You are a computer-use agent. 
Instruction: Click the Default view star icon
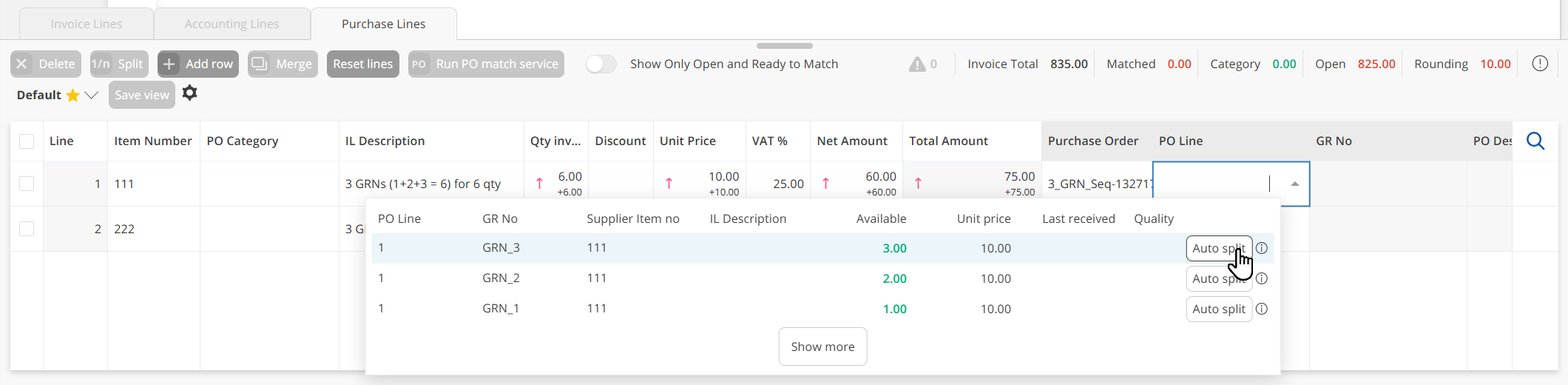[72, 96]
